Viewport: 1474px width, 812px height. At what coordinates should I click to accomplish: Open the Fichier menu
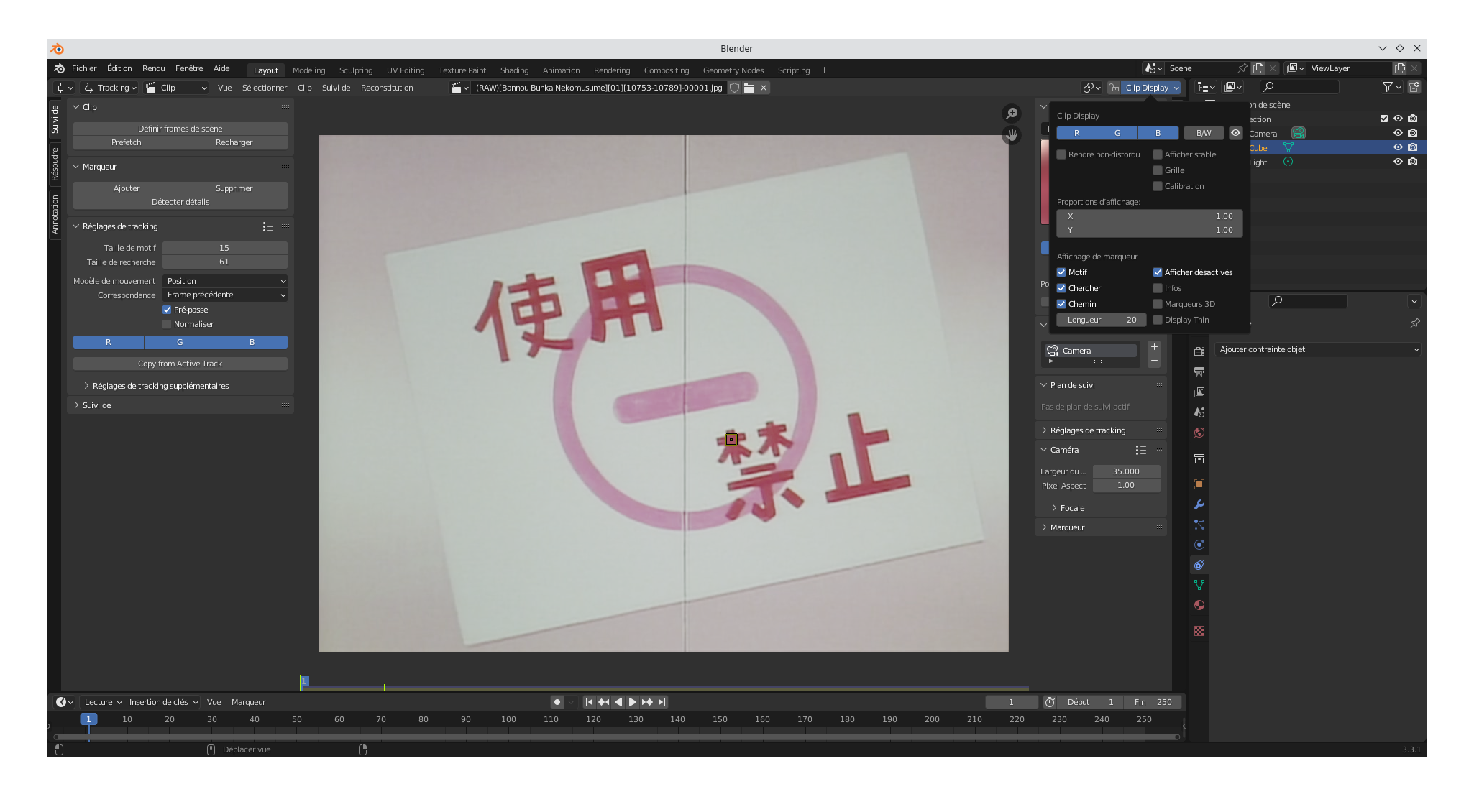(84, 68)
